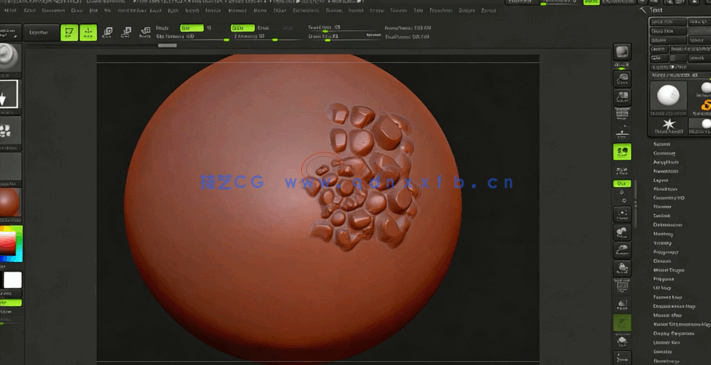
Task: Open the stroke type selector
Action: (x=9, y=94)
